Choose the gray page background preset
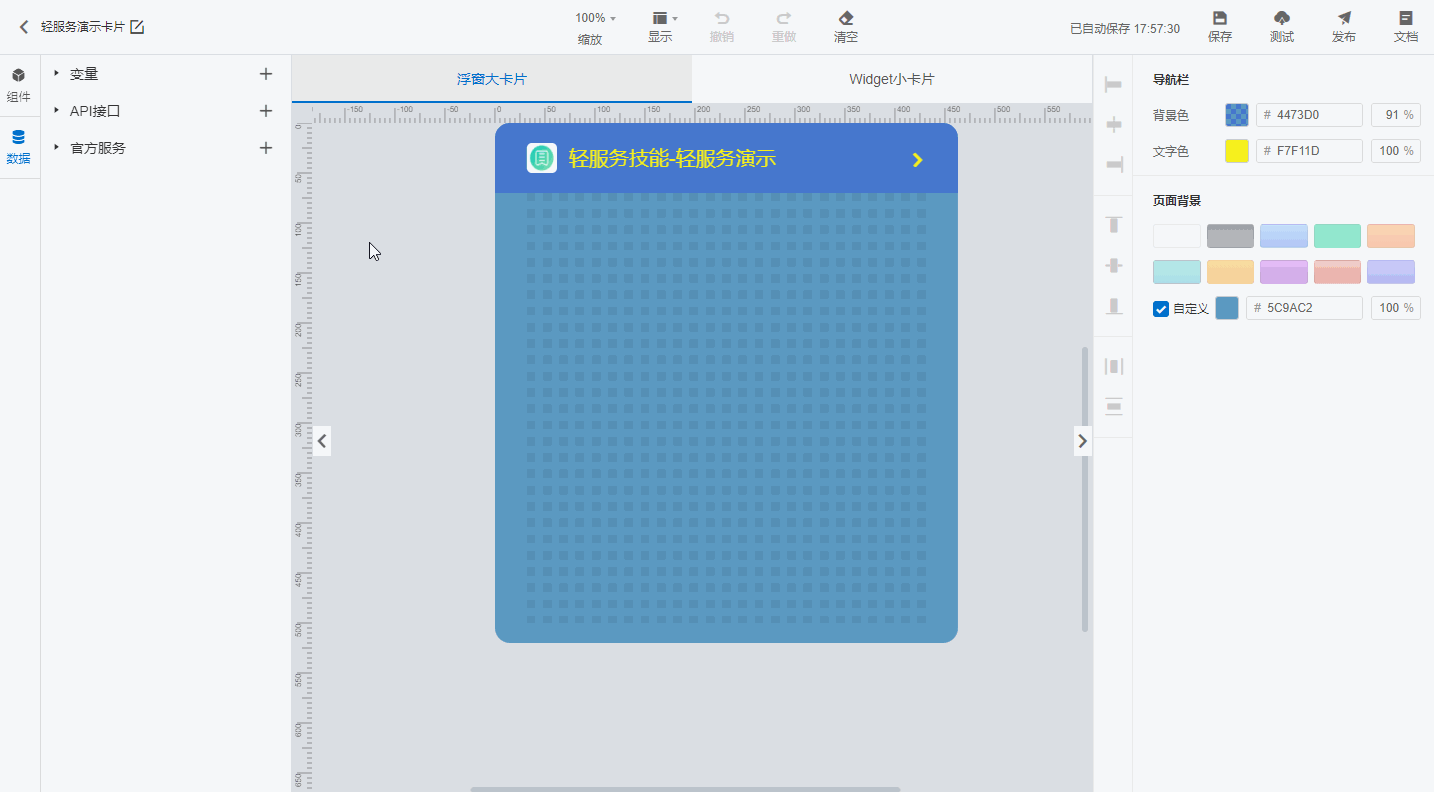 click(x=1230, y=236)
